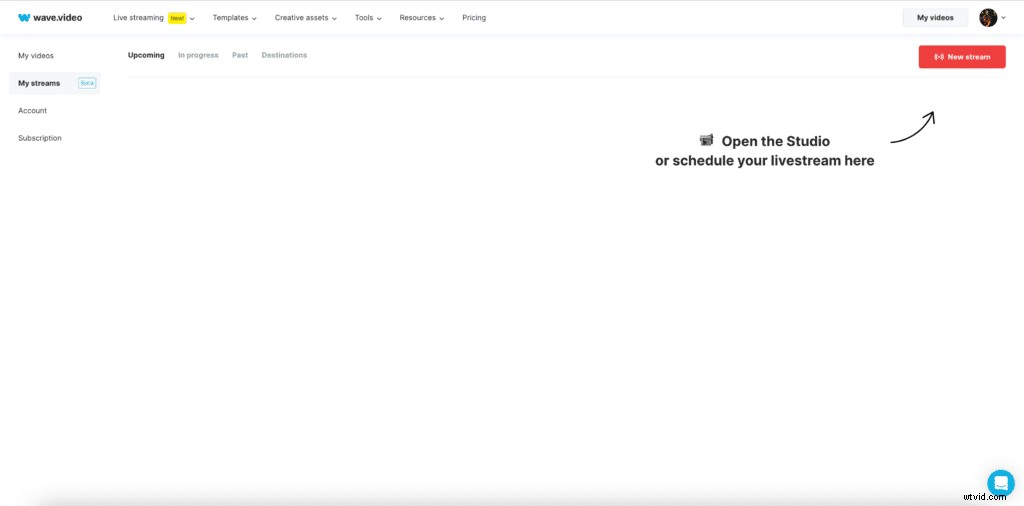This screenshot has width=1024, height=506.
Task: Open the Destinations tab
Action: [284, 55]
